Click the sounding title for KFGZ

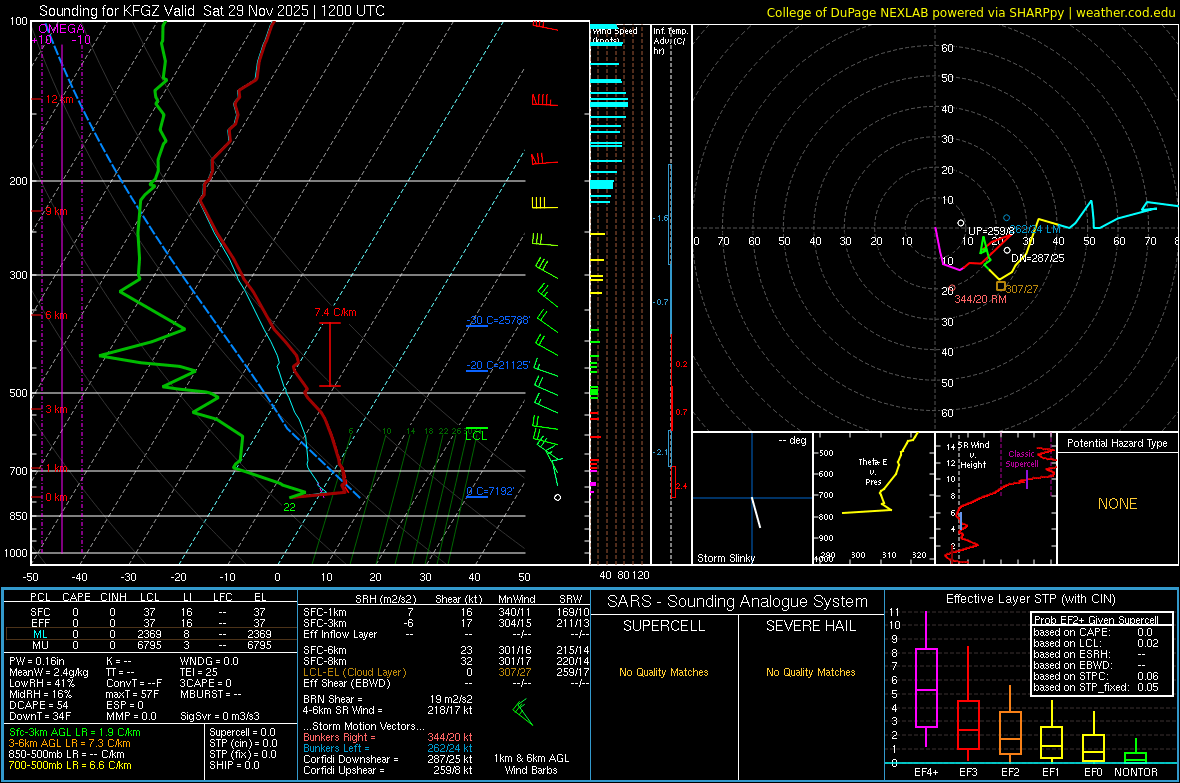click(211, 11)
